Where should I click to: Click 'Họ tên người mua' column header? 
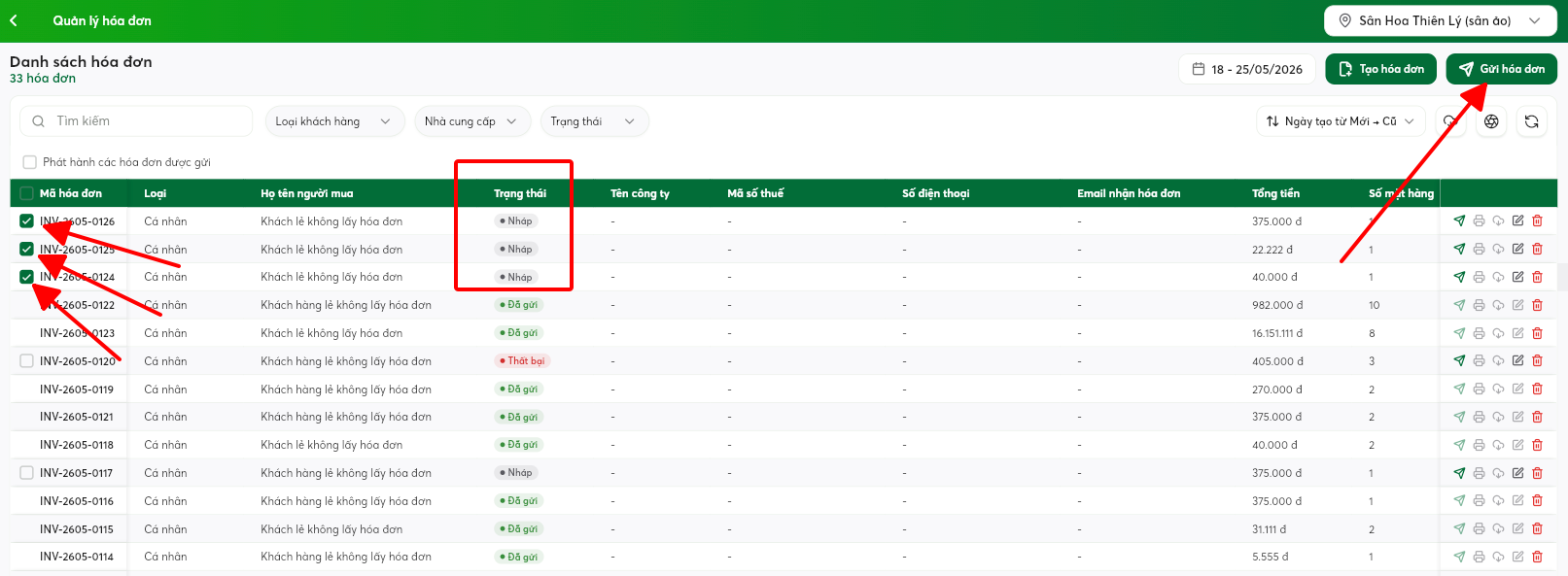307,193
